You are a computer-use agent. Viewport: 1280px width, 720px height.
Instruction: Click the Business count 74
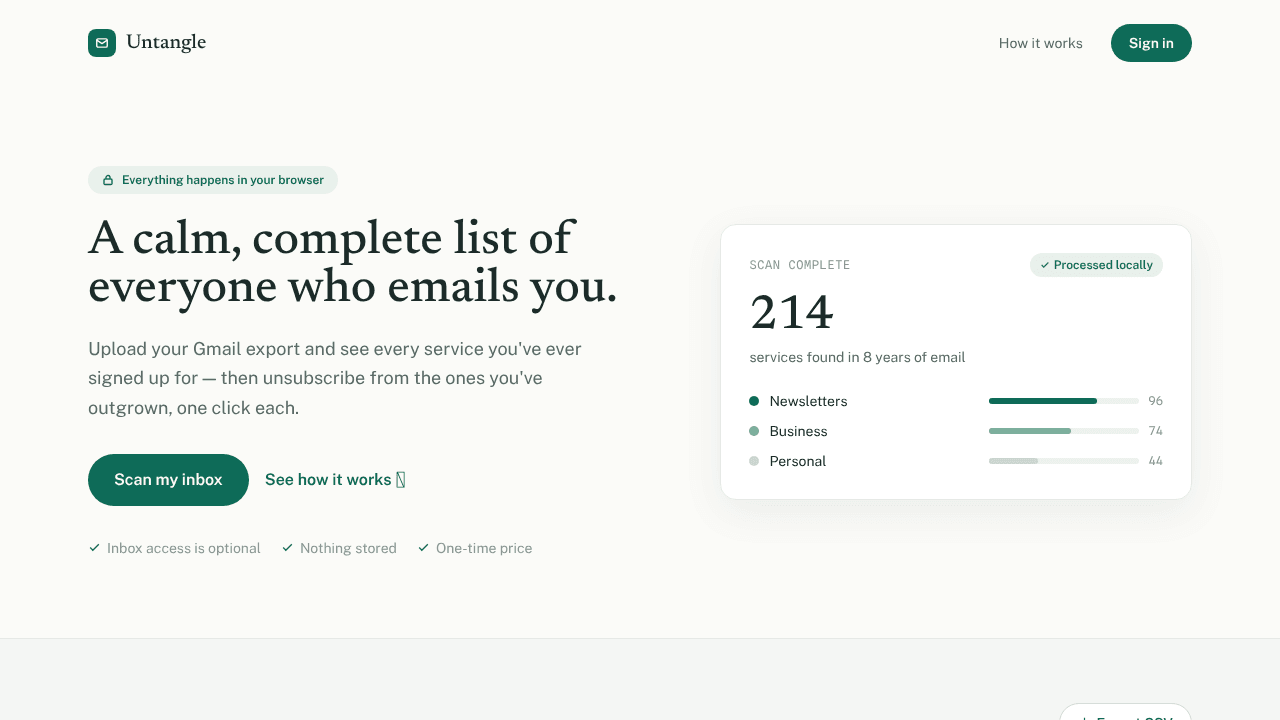(1155, 431)
